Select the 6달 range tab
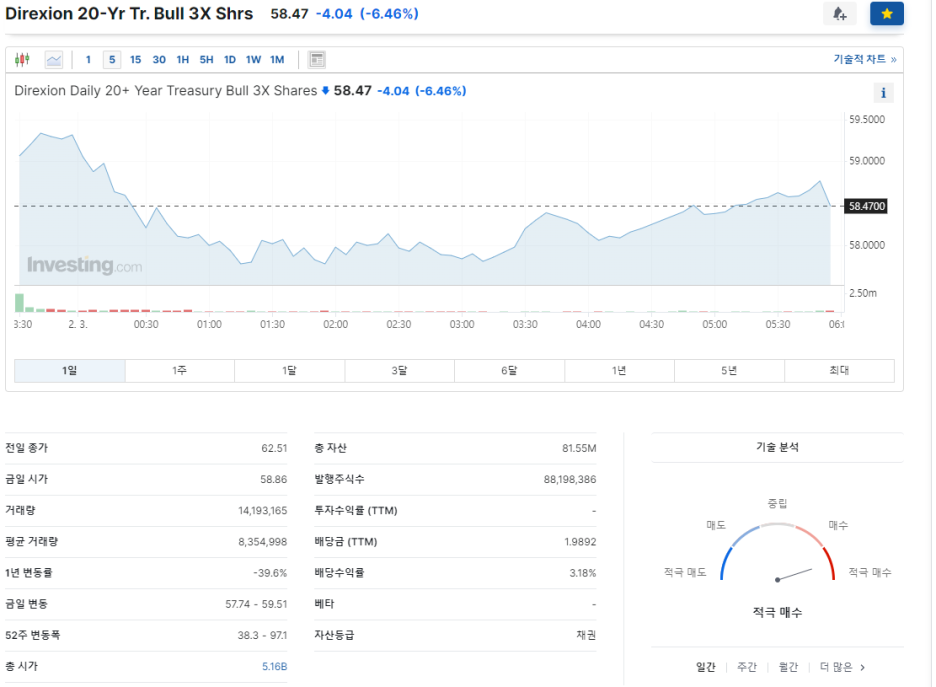936x687 pixels. coord(509,371)
